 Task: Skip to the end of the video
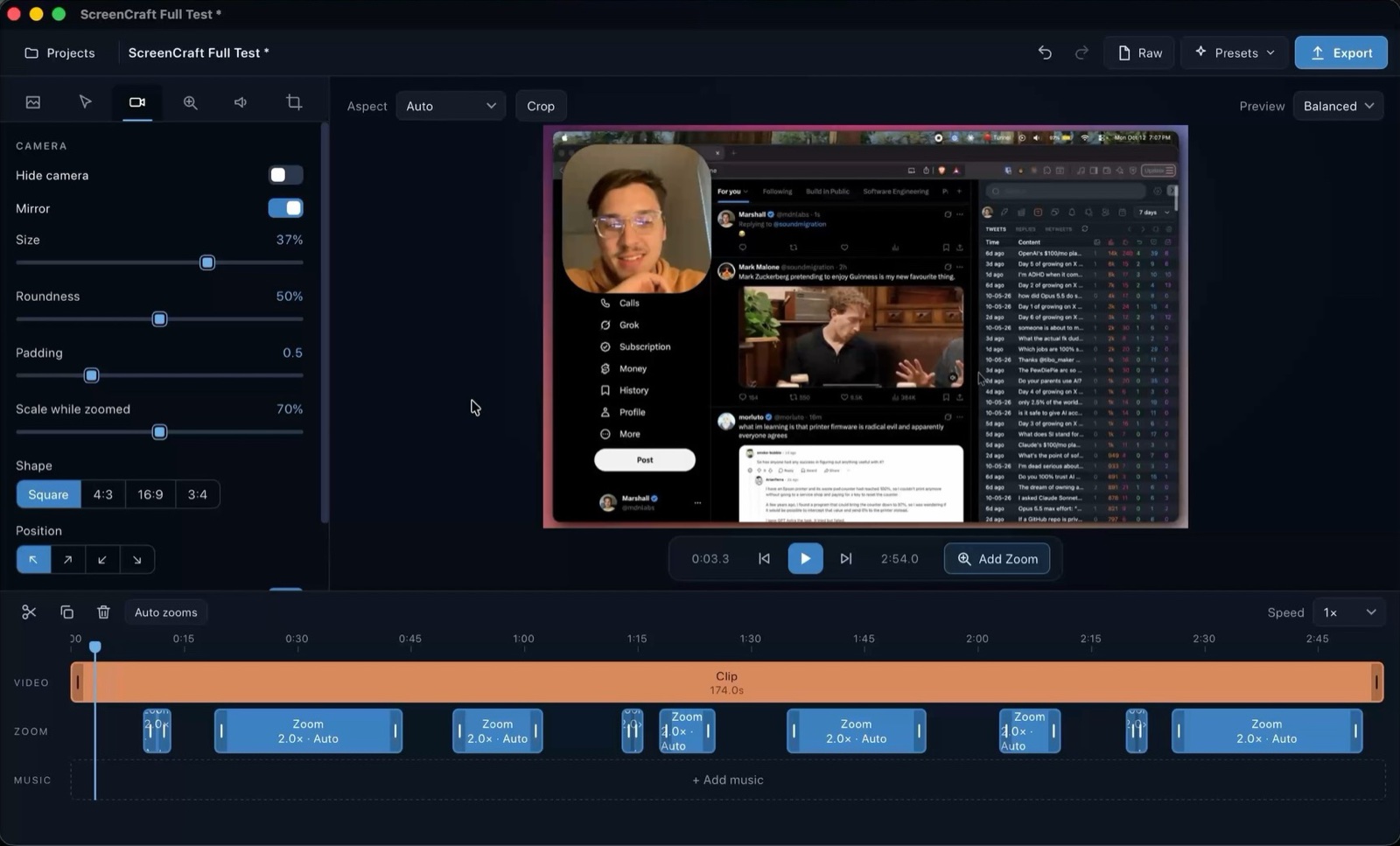coord(846,559)
